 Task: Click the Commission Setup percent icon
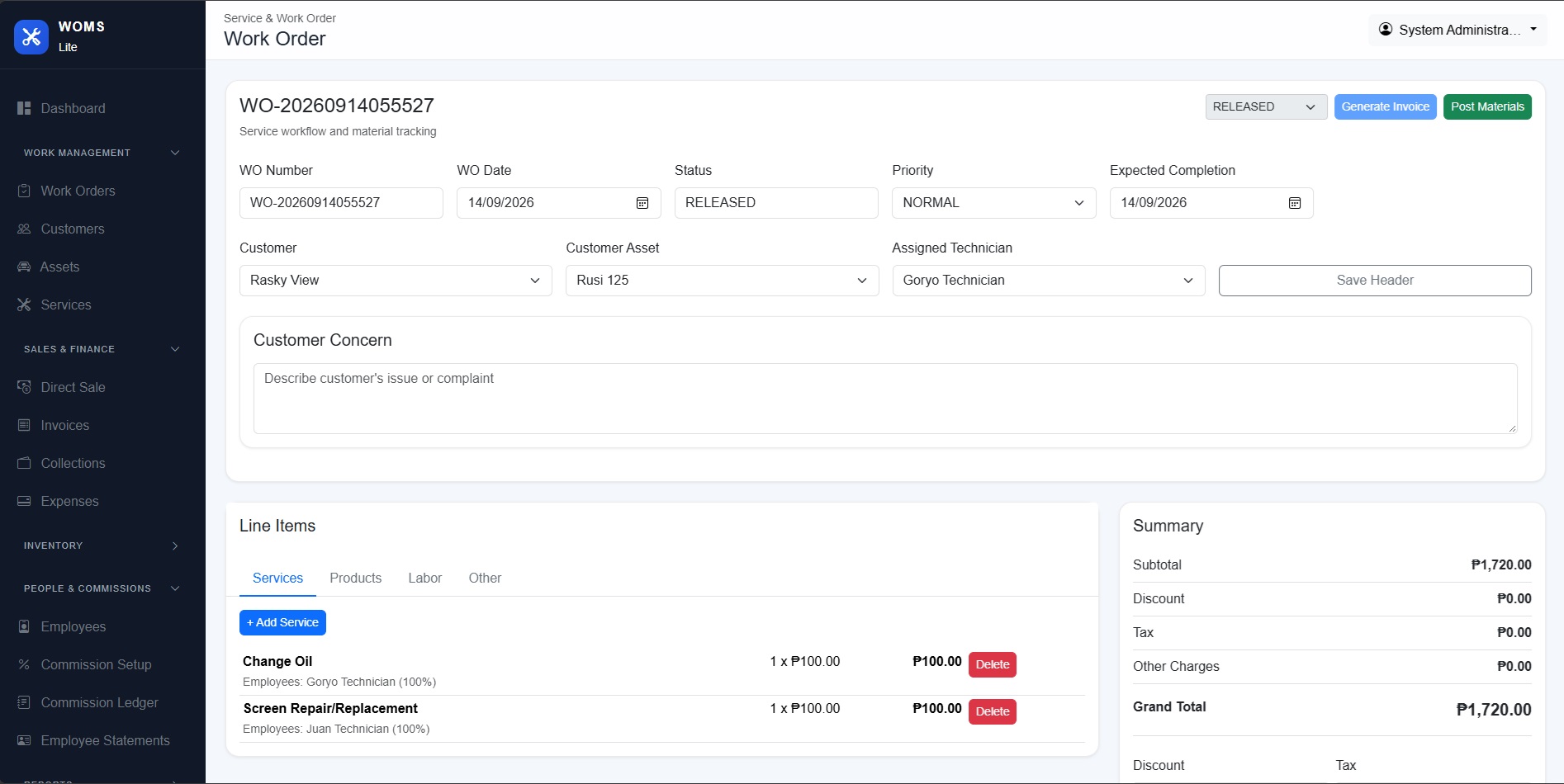tap(24, 664)
